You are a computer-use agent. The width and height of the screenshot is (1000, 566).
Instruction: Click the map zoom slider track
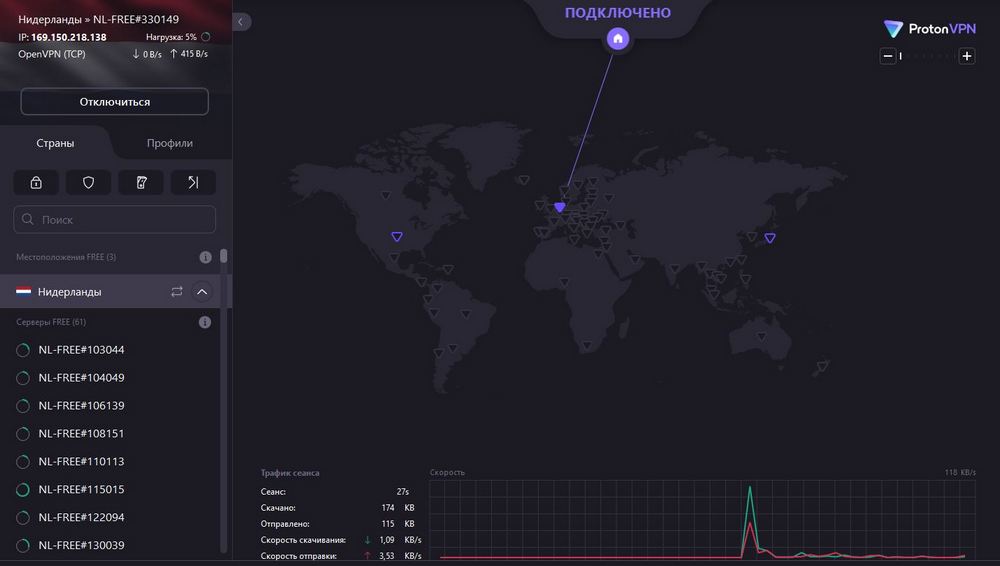tap(927, 56)
